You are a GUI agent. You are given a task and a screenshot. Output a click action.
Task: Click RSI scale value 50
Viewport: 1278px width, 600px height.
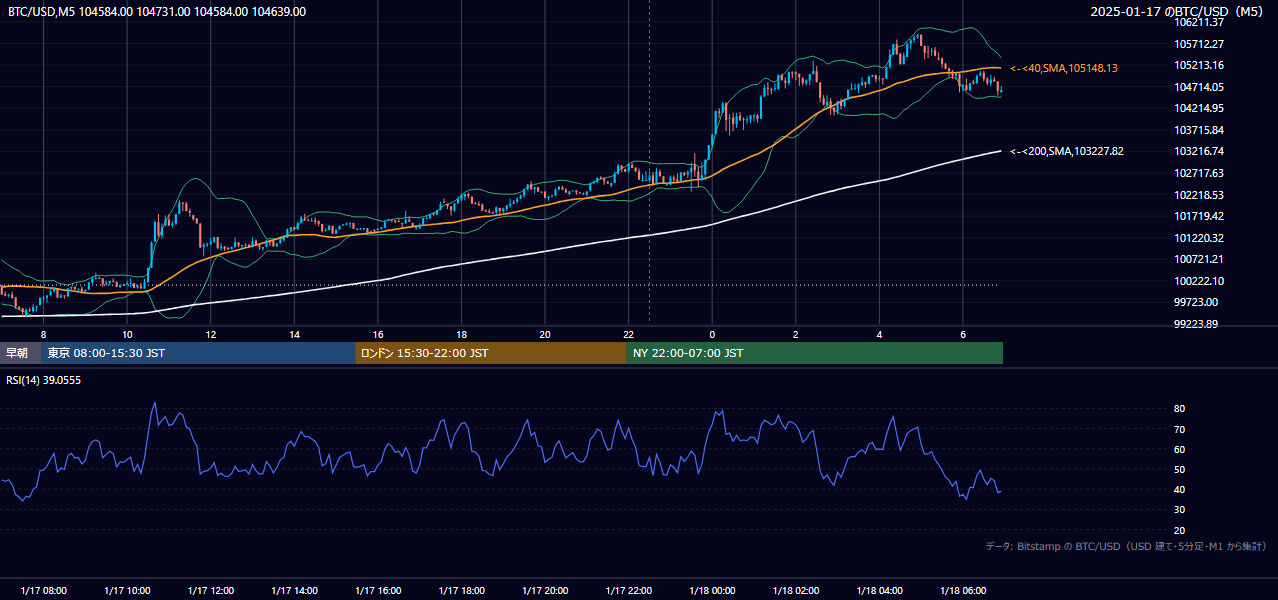click(1180, 469)
